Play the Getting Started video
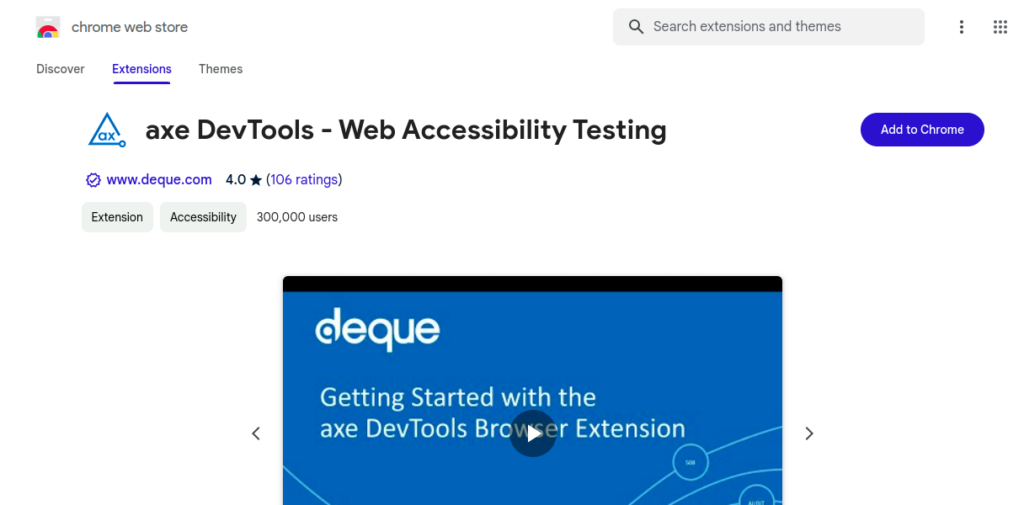 point(532,433)
